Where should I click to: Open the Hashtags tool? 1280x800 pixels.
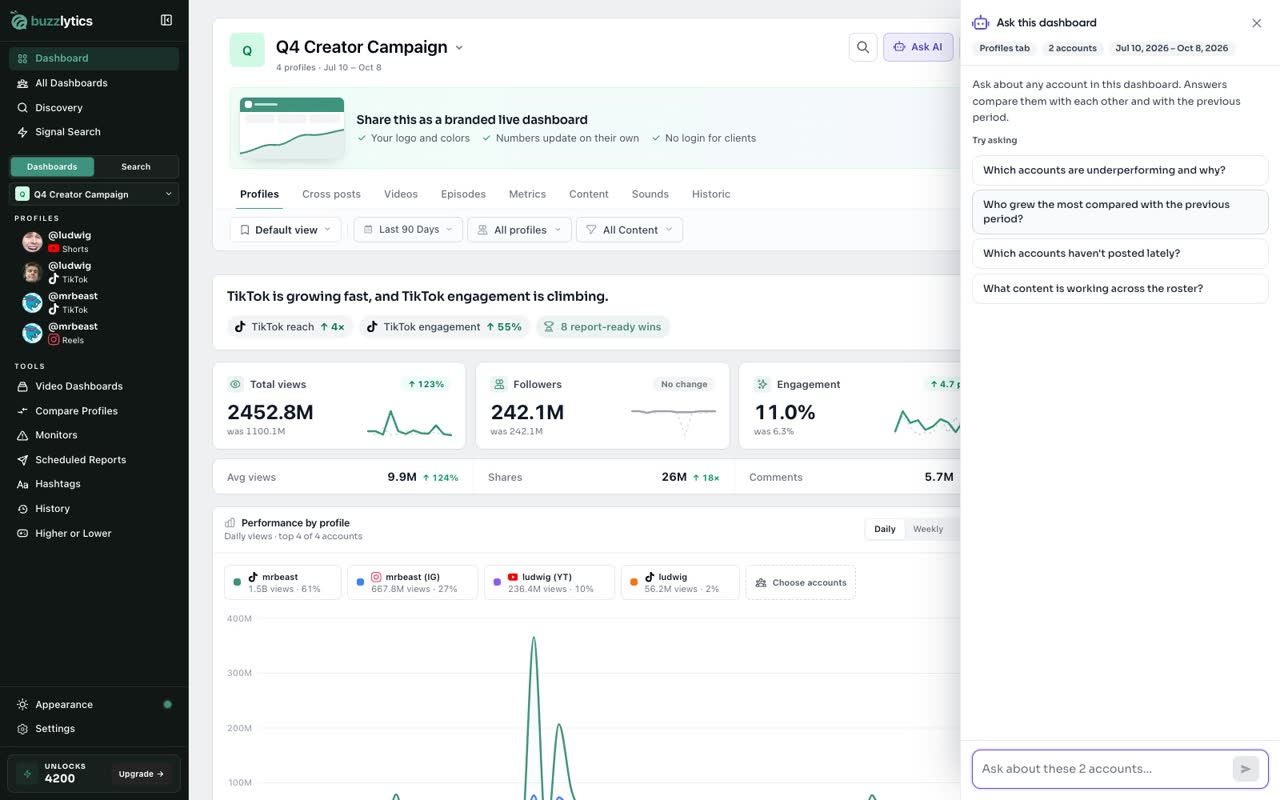coord(94,484)
